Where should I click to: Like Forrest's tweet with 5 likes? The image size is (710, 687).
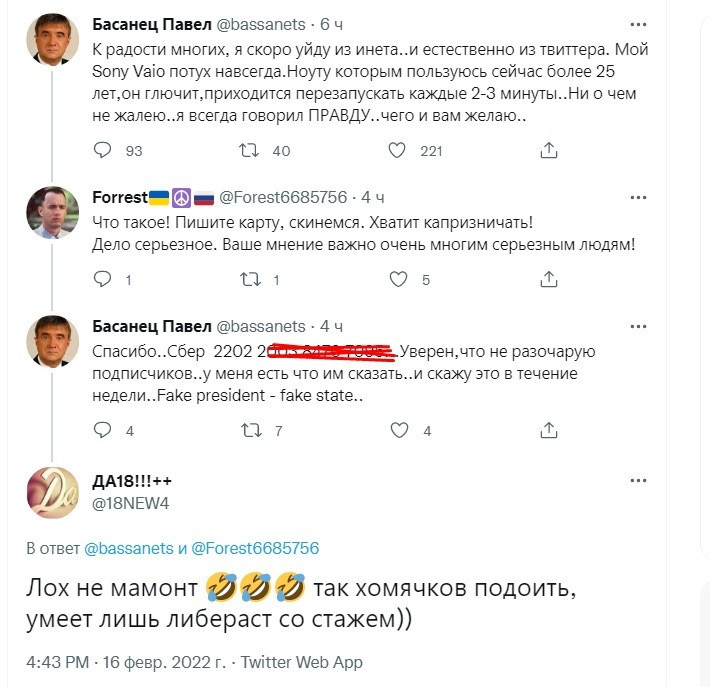pos(397,280)
